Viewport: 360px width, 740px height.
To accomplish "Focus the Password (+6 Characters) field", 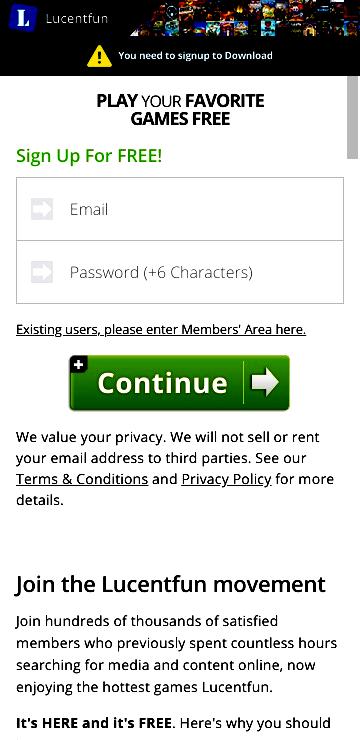I will 180,272.
